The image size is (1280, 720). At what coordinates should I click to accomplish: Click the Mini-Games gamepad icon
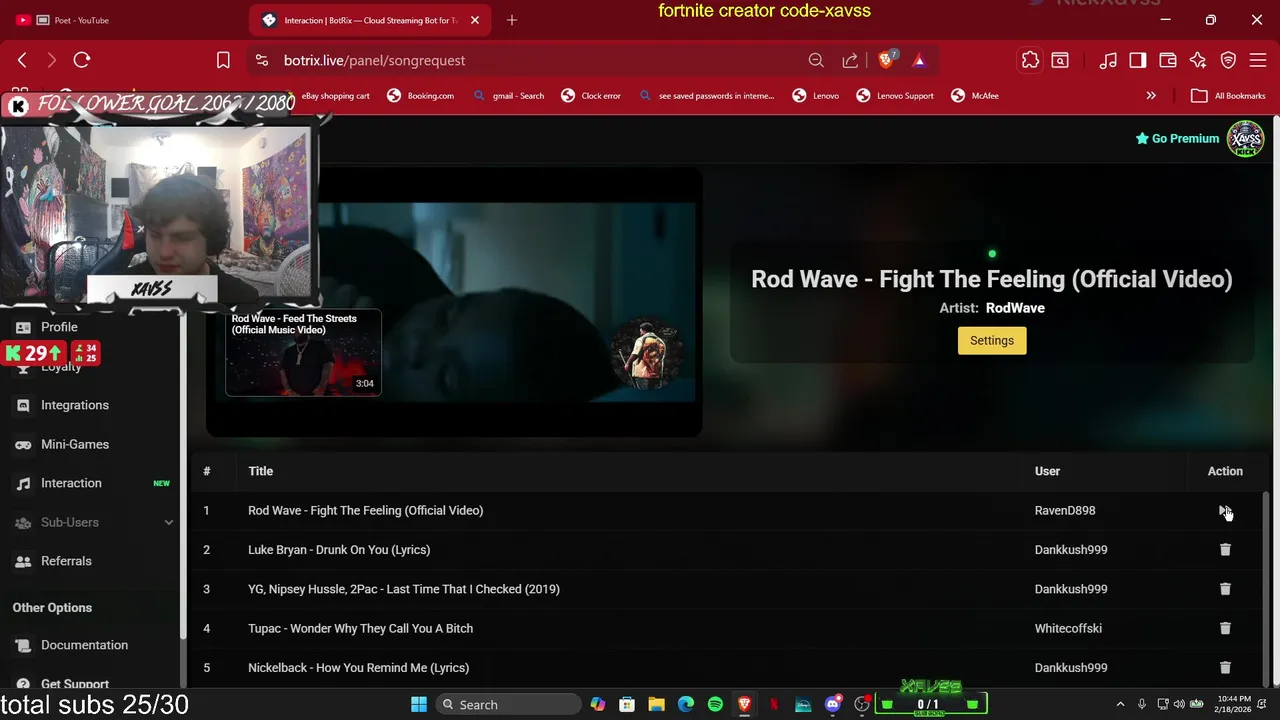click(23, 444)
